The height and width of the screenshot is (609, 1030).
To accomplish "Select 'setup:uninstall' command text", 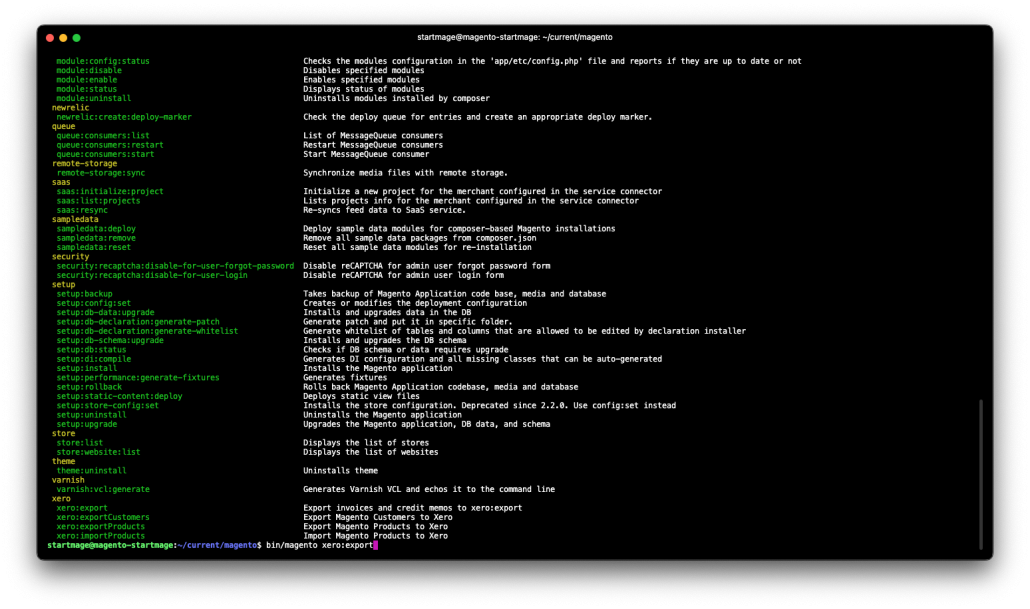I will tap(91, 415).
